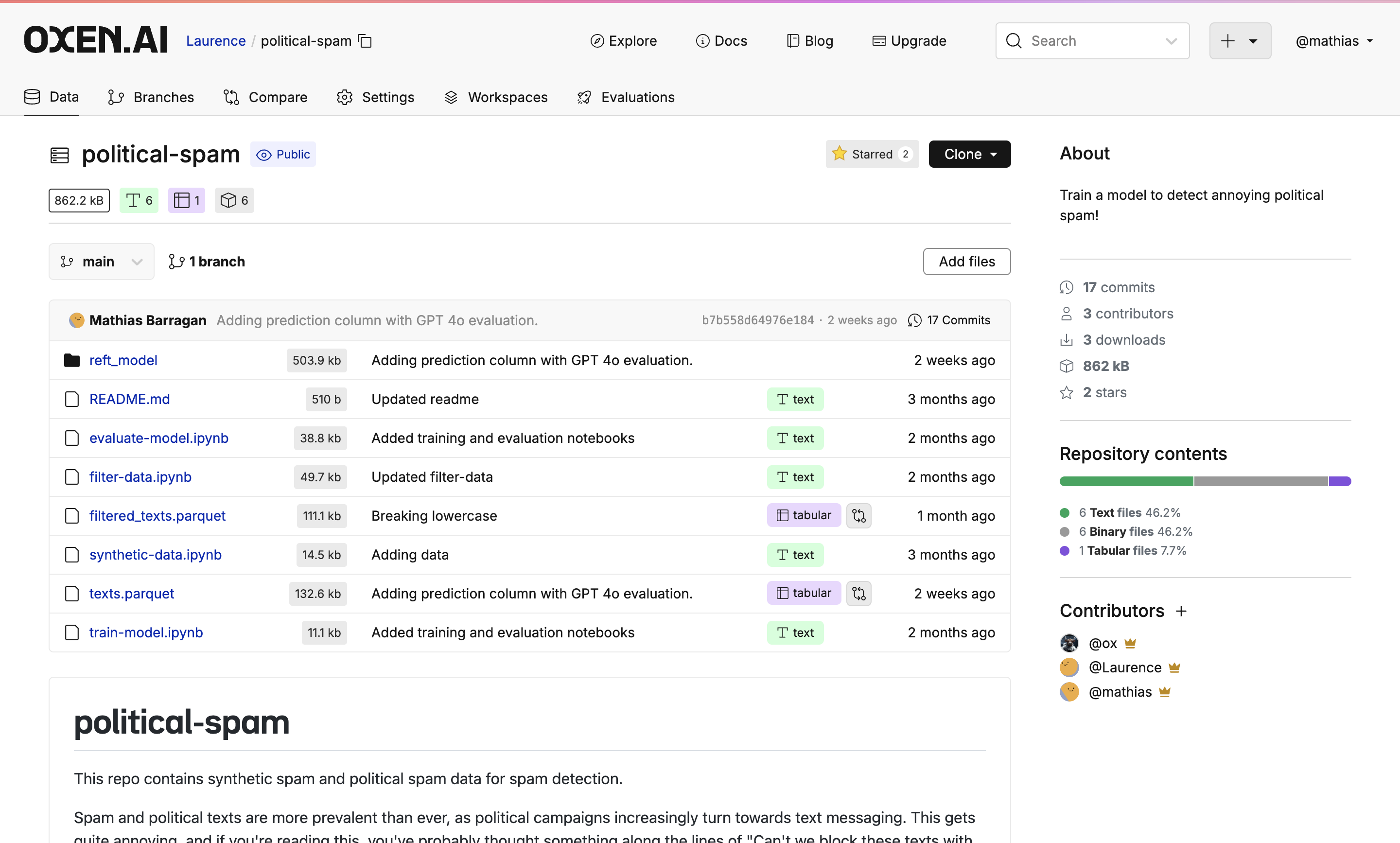Image resolution: width=1400 pixels, height=843 pixels.
Task: Copy the repository name with the copy icon
Action: coord(365,41)
